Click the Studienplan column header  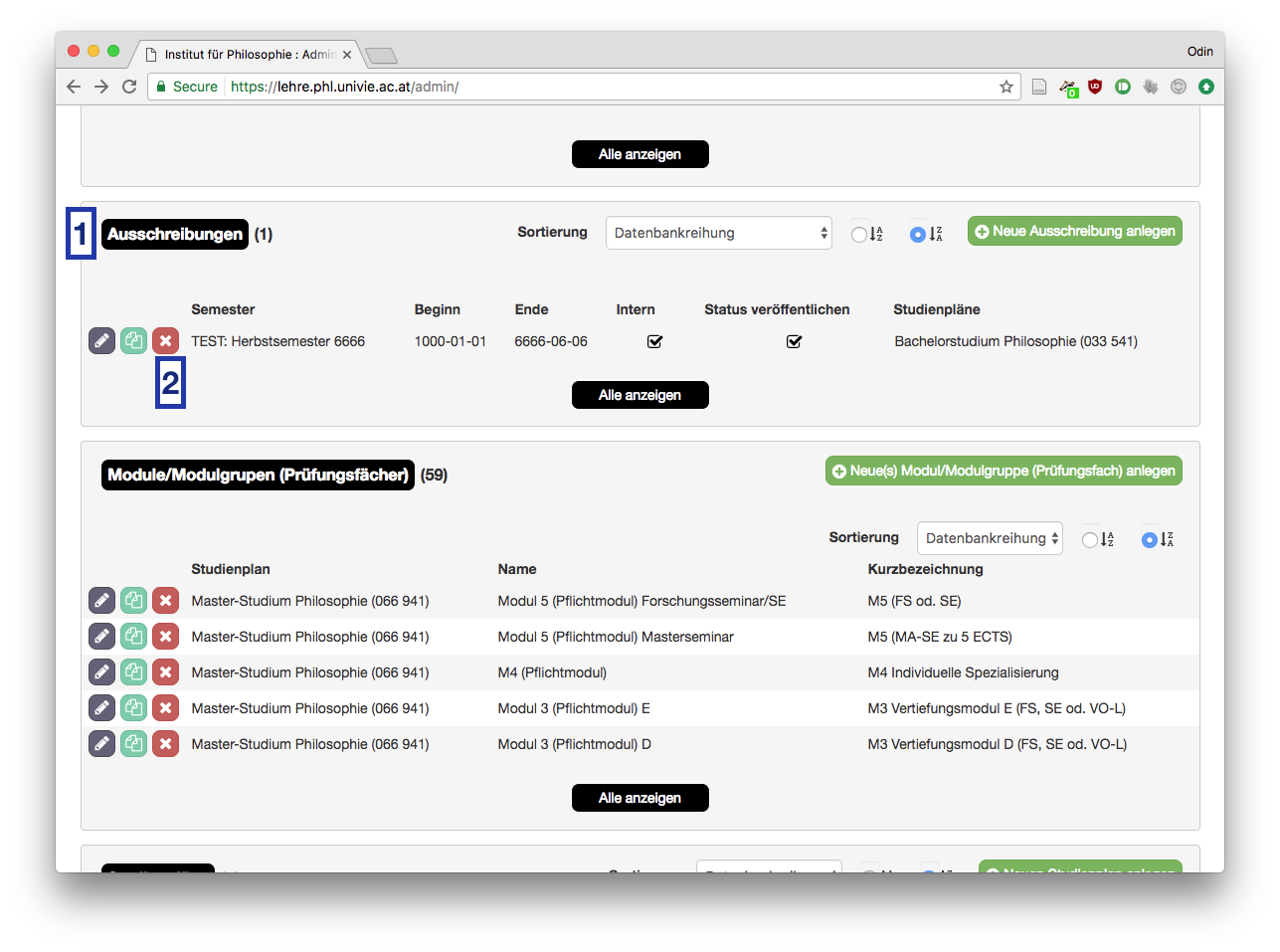(x=231, y=569)
